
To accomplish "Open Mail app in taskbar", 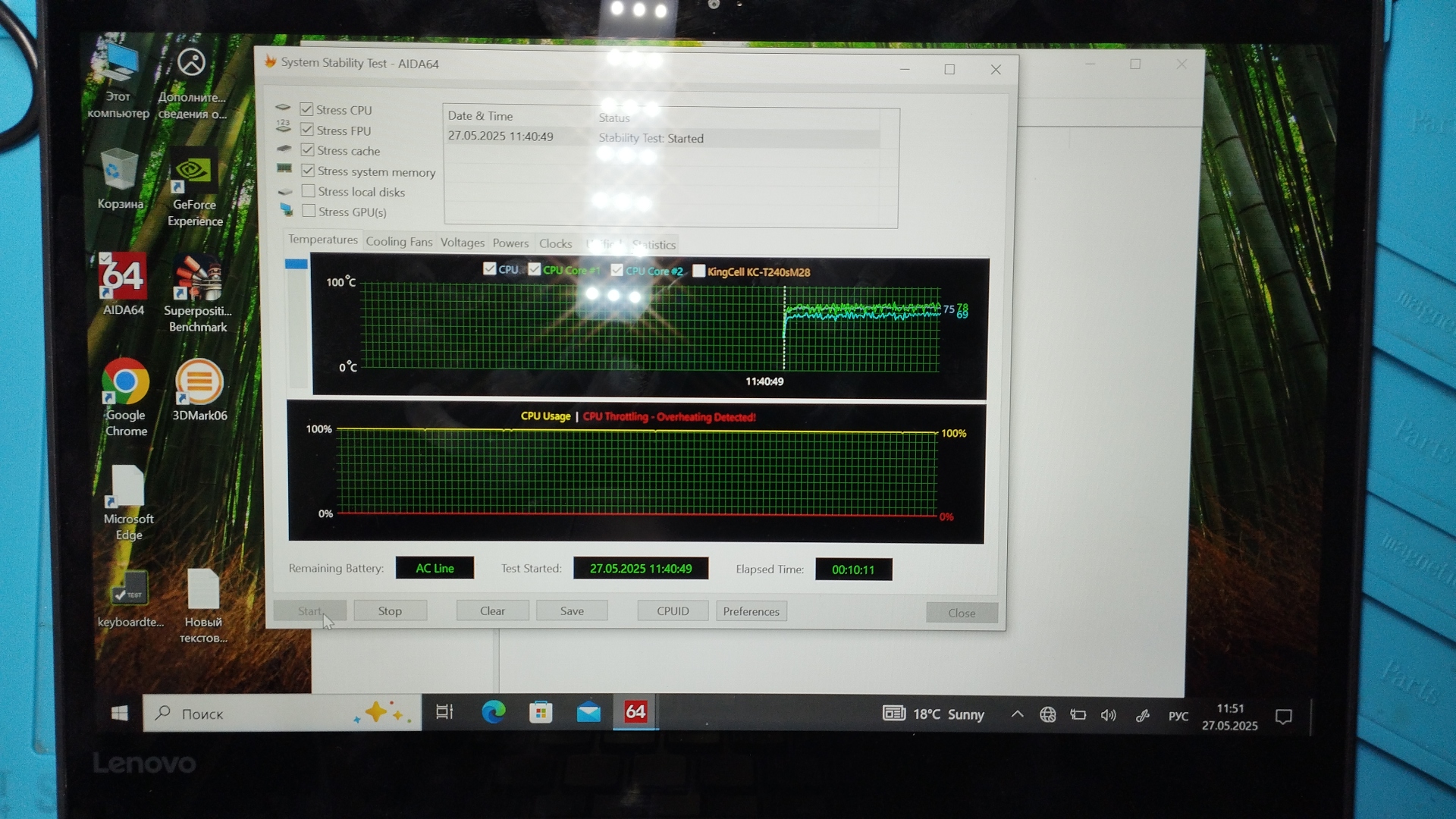I will point(588,712).
